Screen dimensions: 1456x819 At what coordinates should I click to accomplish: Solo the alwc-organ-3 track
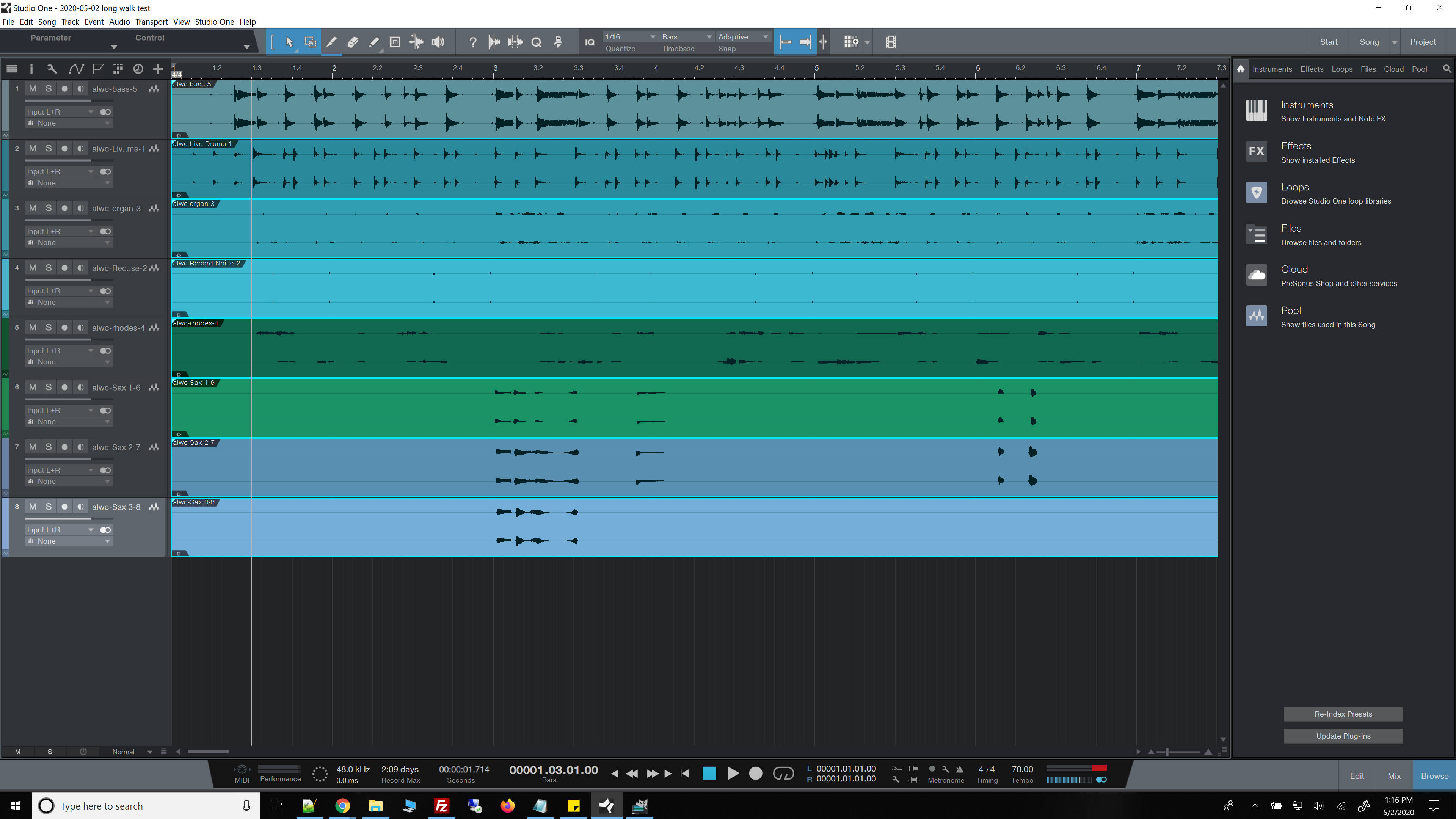(49, 208)
